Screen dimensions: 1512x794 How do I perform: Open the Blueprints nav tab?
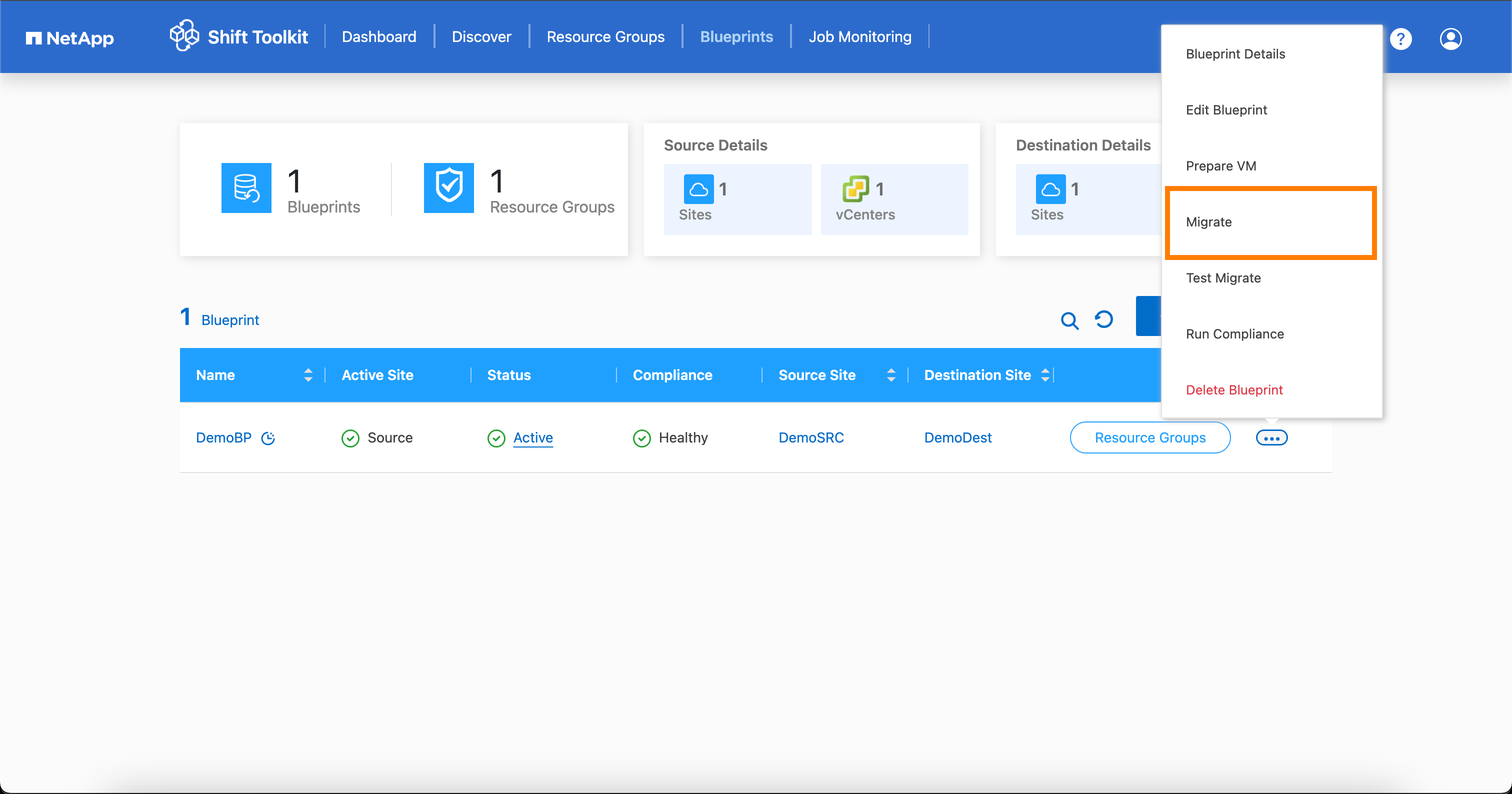coord(736,37)
